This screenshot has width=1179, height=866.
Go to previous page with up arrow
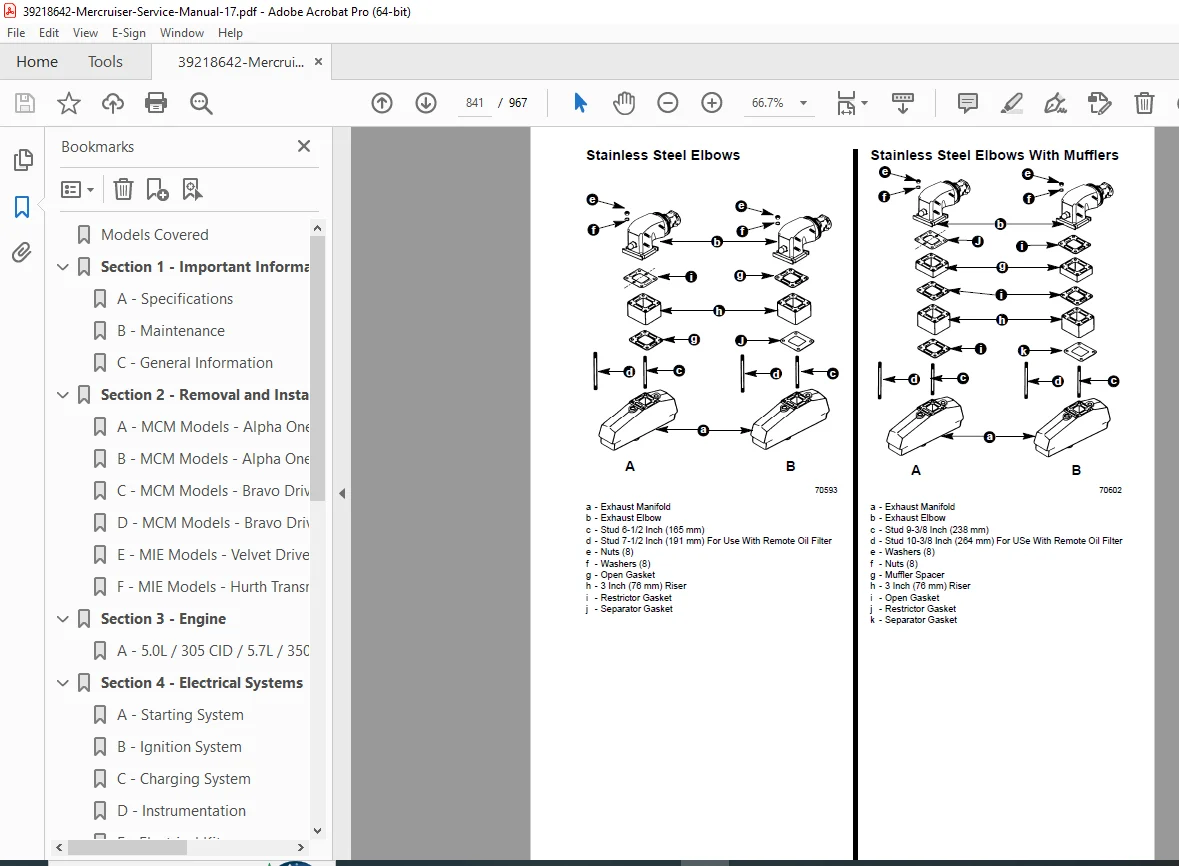(x=382, y=103)
